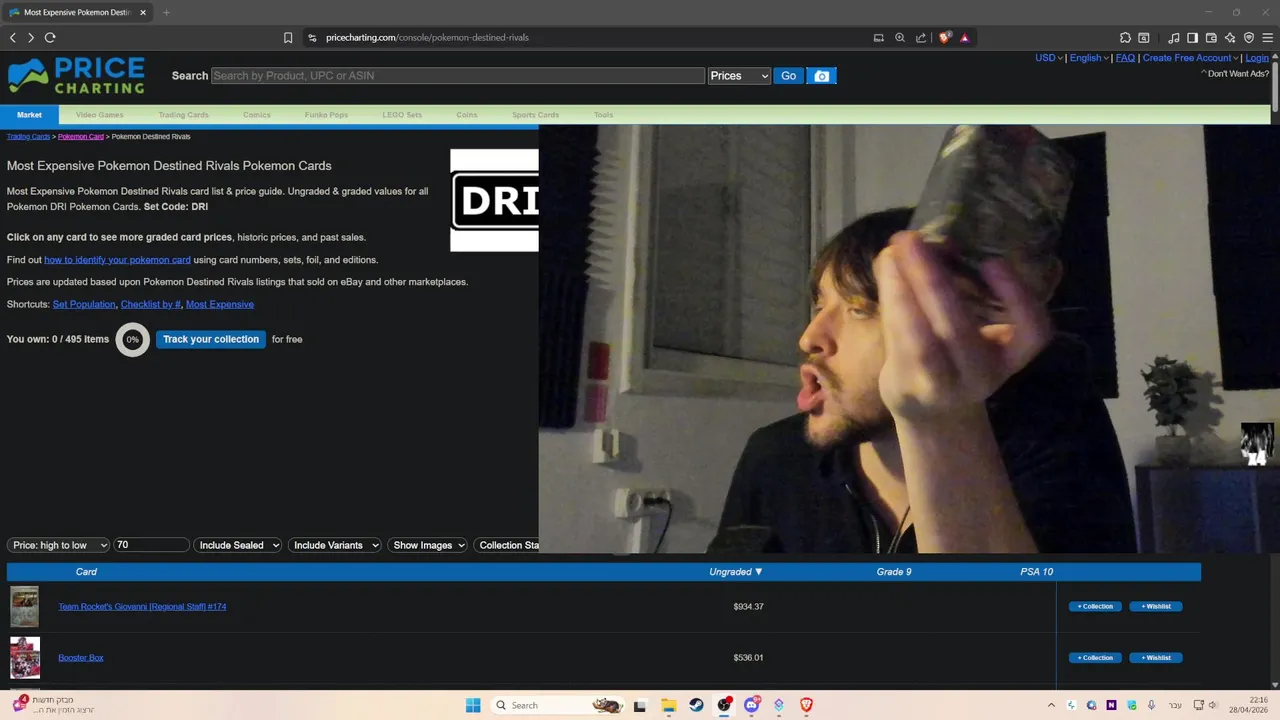Viewport: 1280px width, 720px height.
Task: Select the LEGO Sets tab
Action: tap(402, 115)
